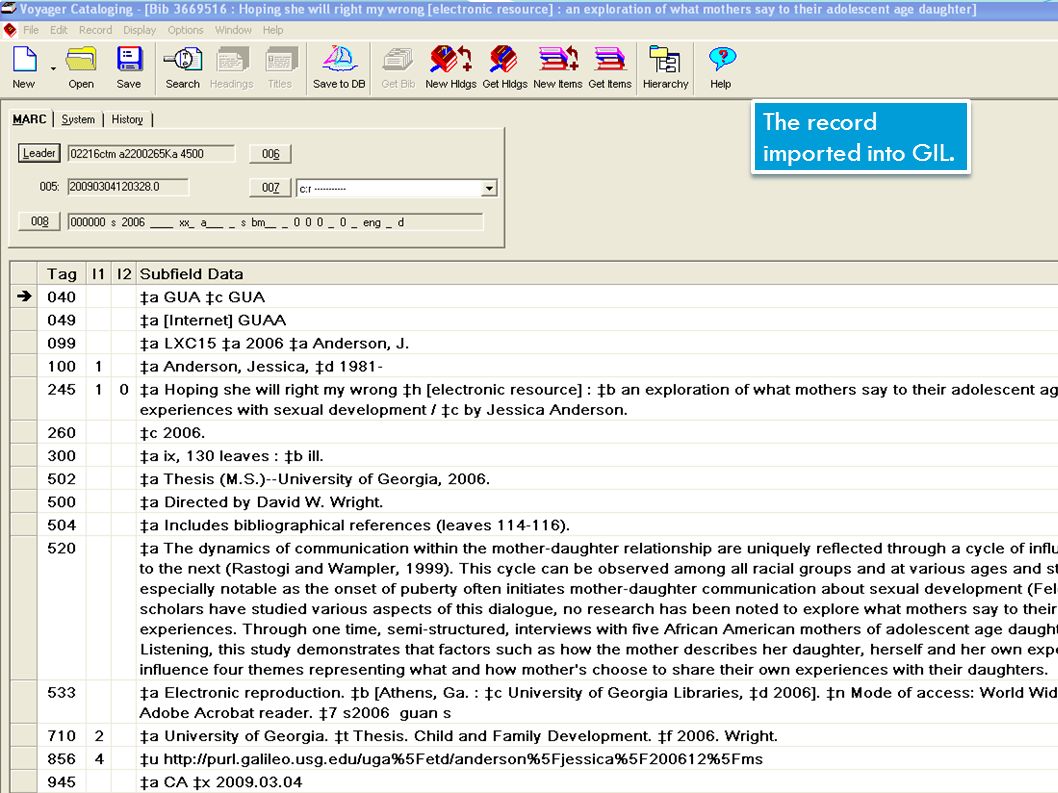Switch to the MARC tab
The width and height of the screenshot is (1058, 793).
[30, 119]
